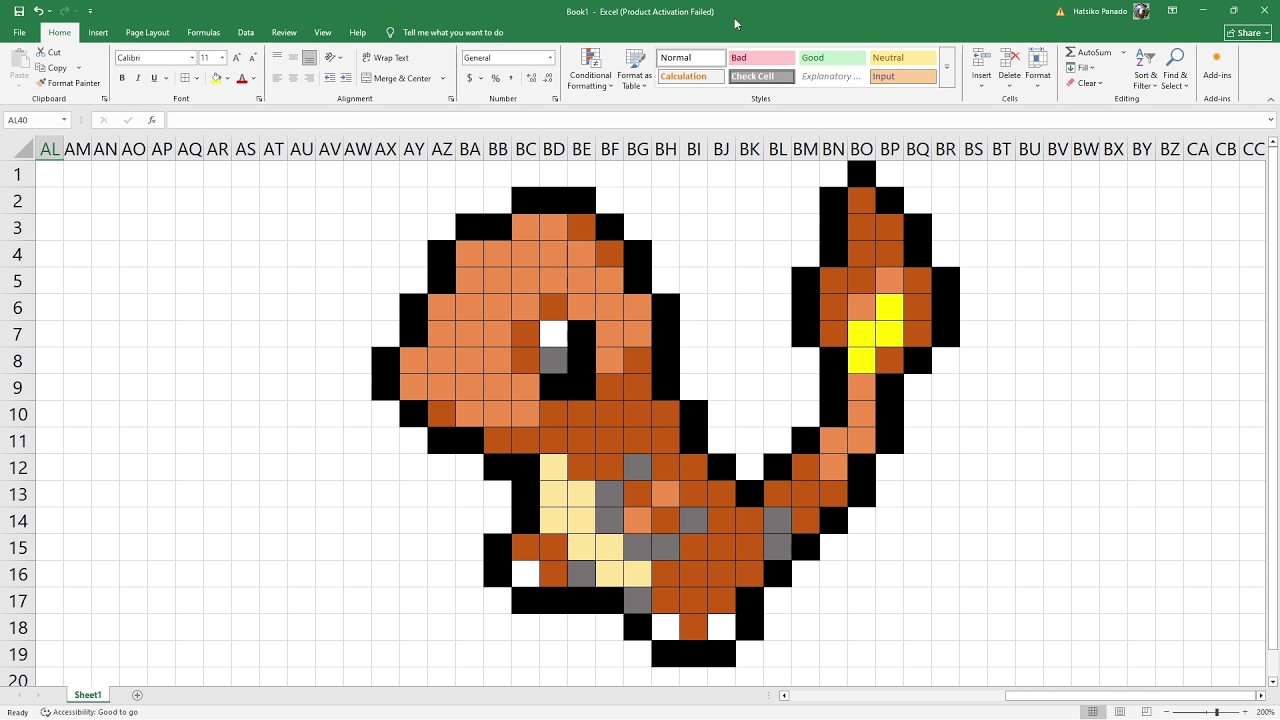Expand the Merge & Center dropdown arrow
This screenshot has width=1280, height=720.
click(x=443, y=78)
